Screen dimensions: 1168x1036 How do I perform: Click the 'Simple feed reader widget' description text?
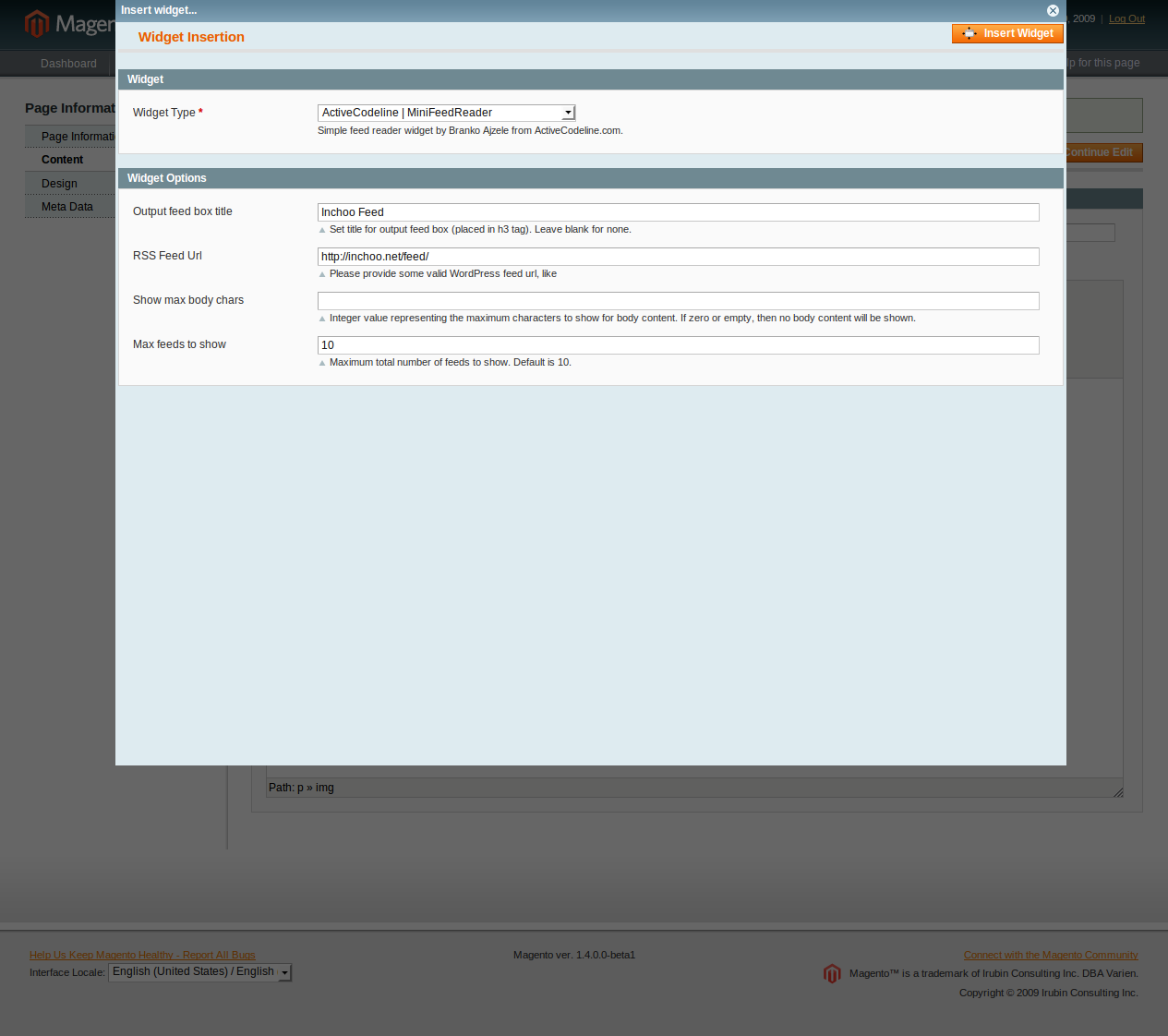[470, 130]
